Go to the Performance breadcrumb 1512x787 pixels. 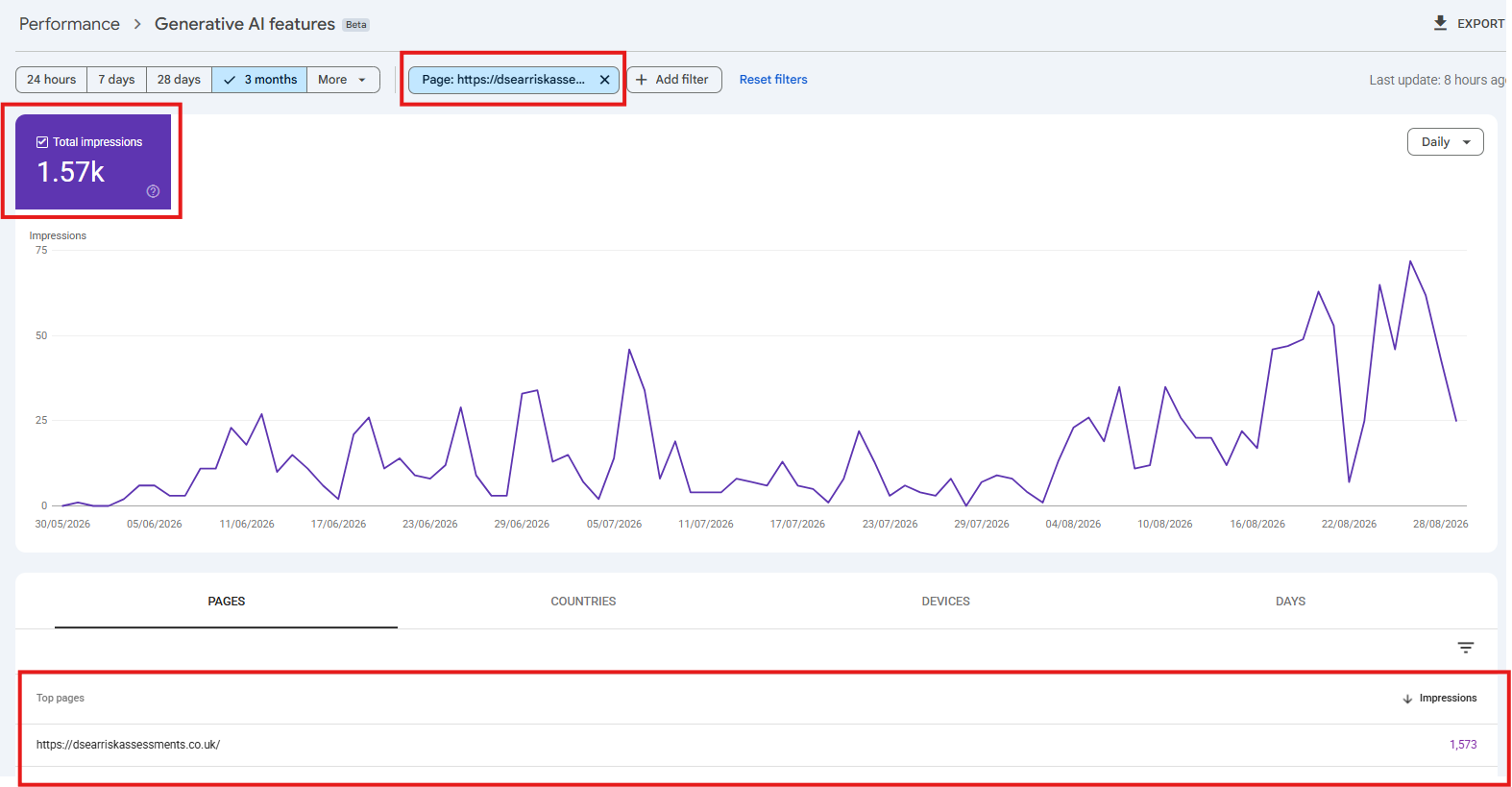[69, 24]
